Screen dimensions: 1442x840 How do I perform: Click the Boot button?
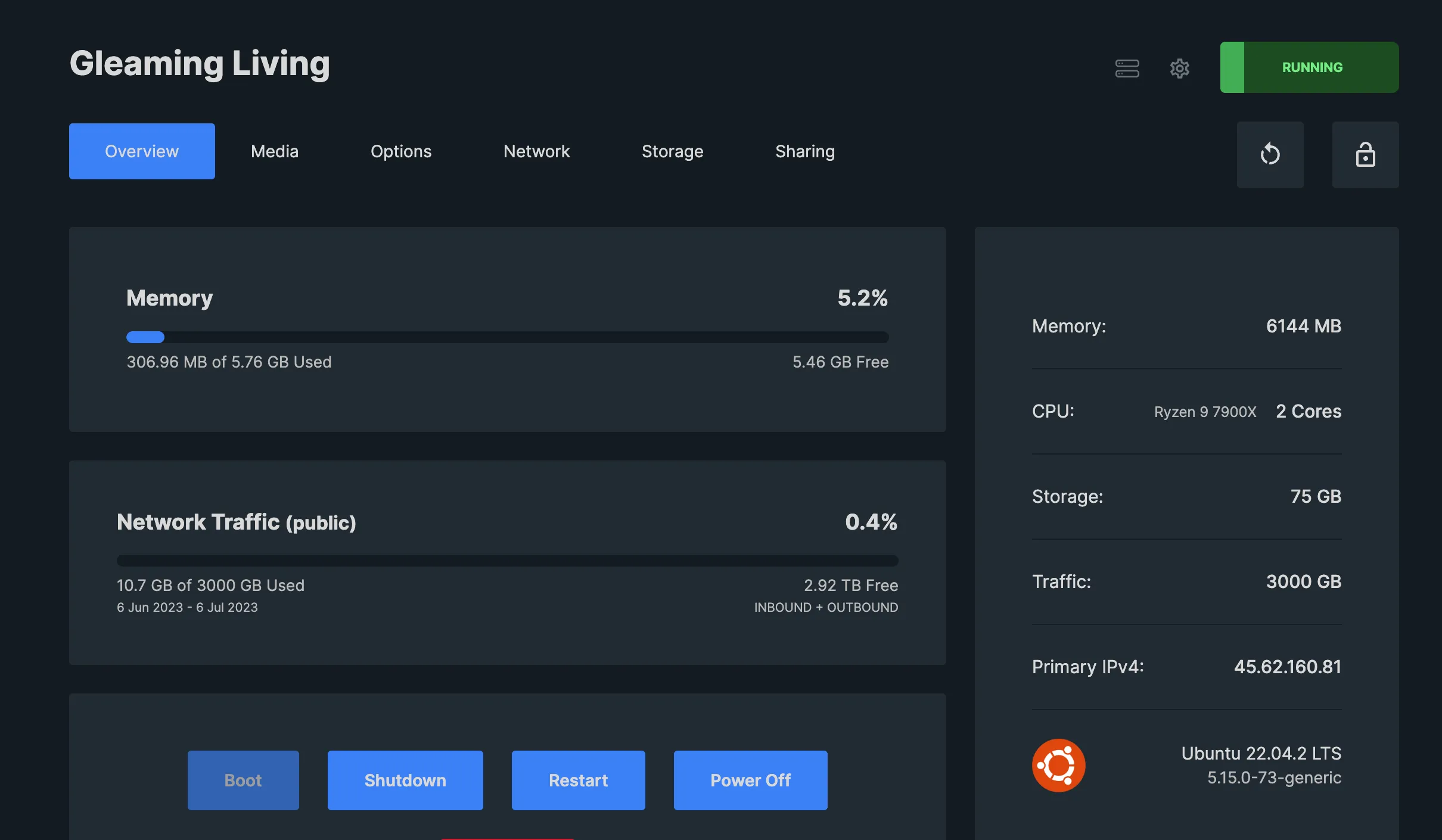[x=243, y=780]
